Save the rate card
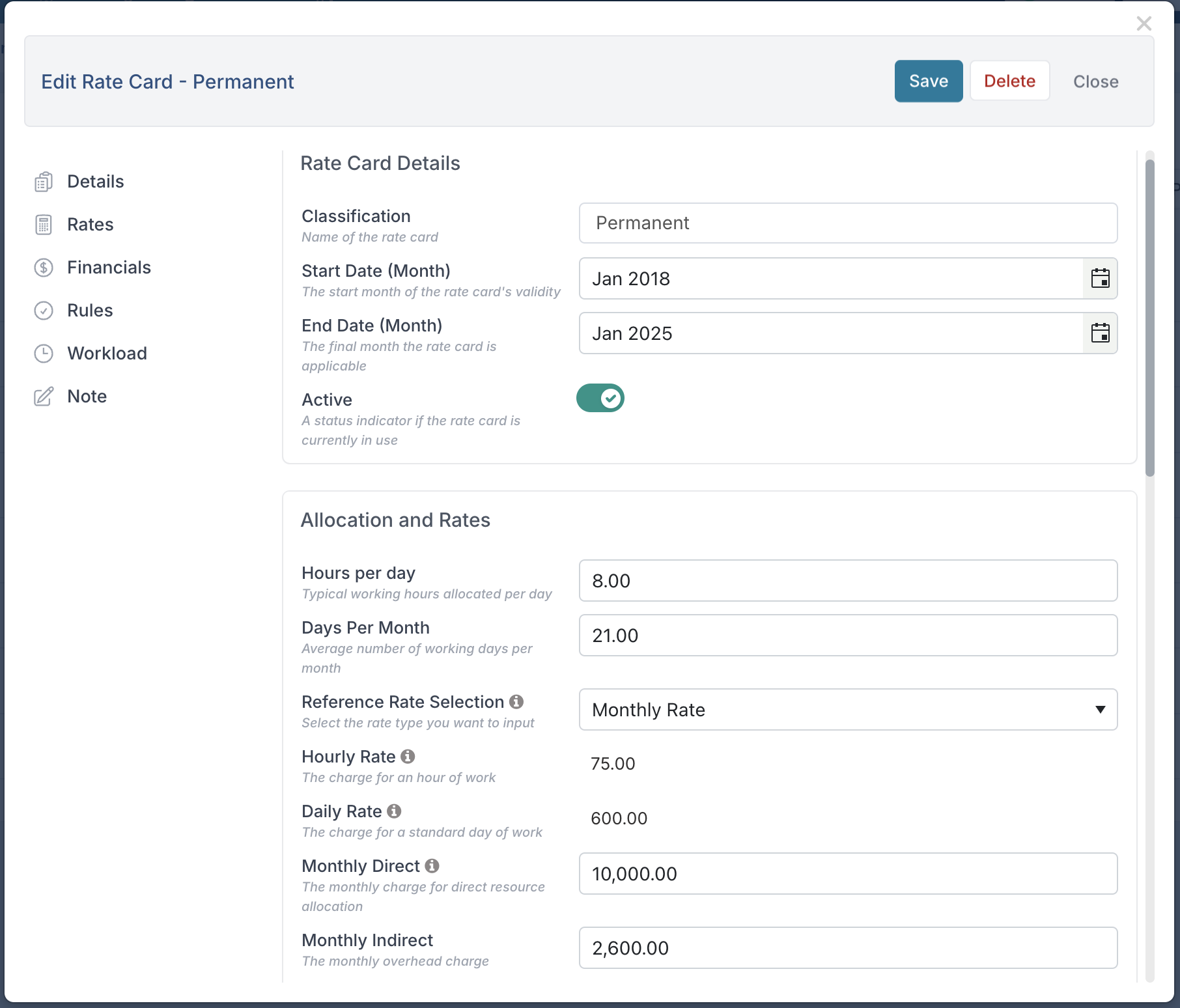The height and width of the screenshot is (1008, 1180). (929, 81)
